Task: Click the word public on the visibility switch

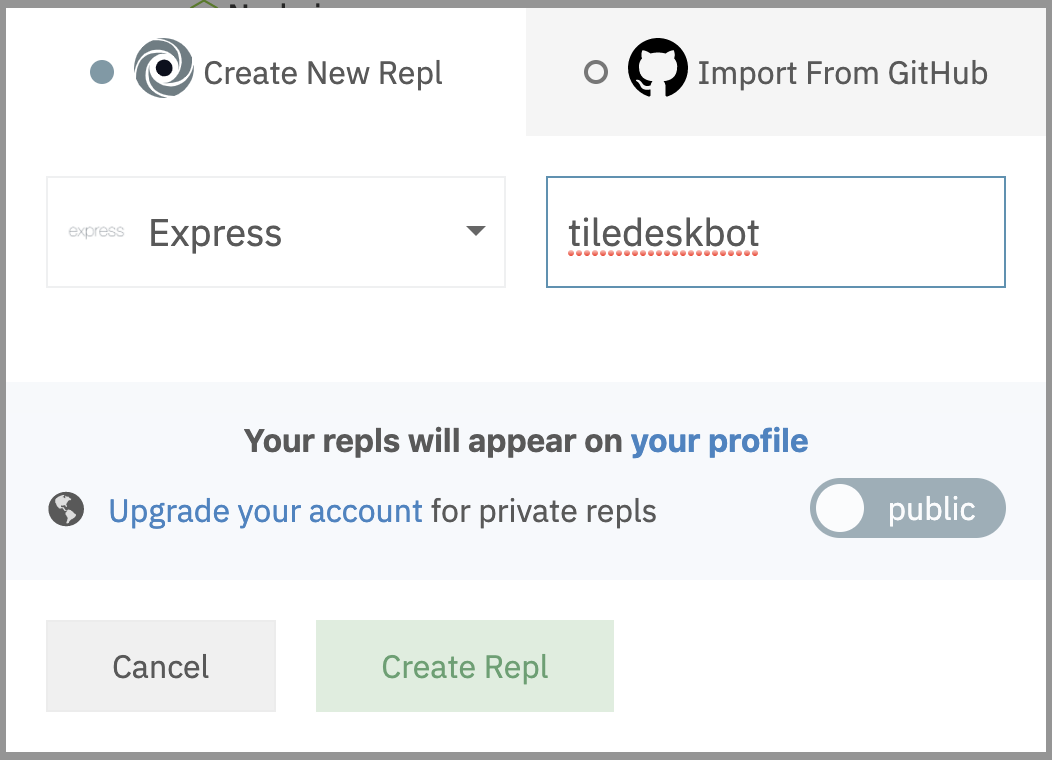Action: coord(931,509)
